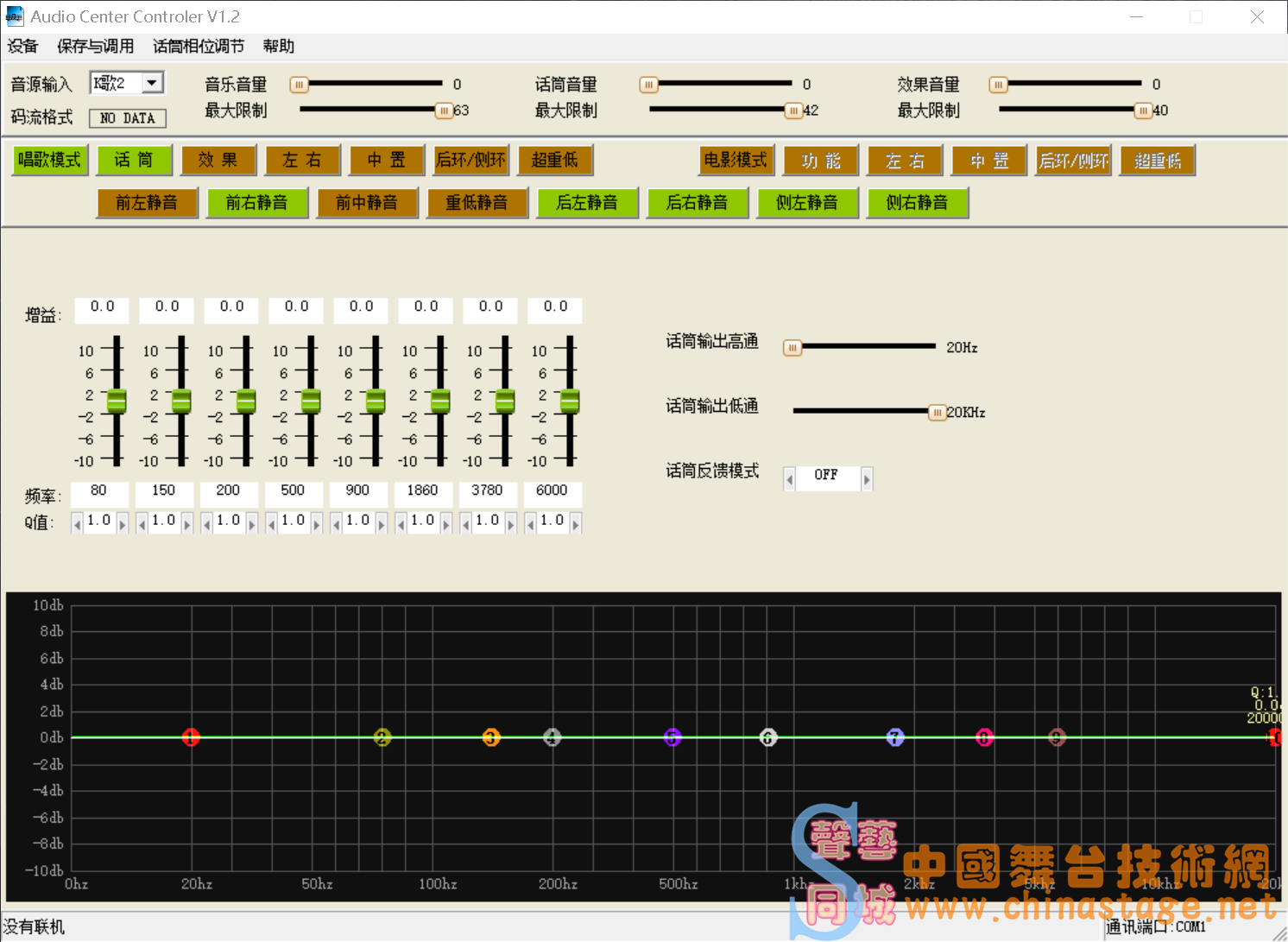Increase the first band Q value
Screen dimensions: 1288x942
click(x=123, y=522)
